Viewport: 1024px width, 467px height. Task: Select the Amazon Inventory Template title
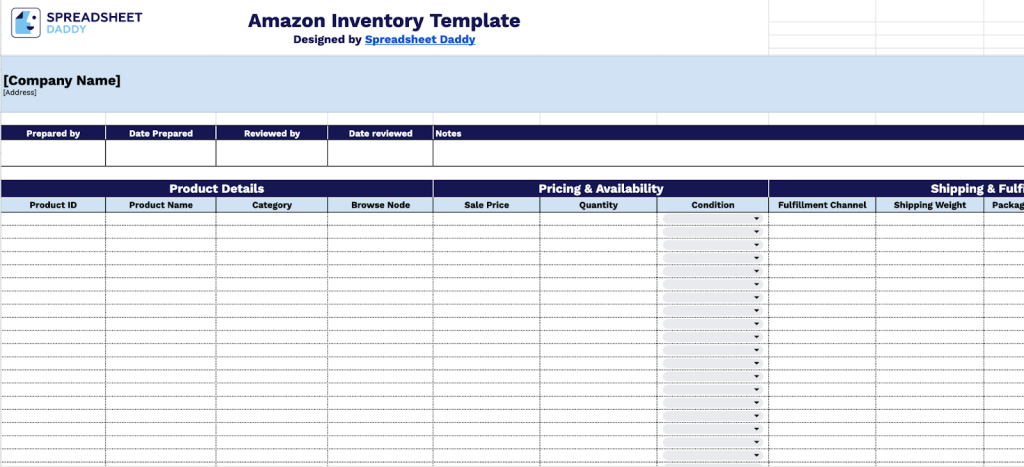click(384, 21)
